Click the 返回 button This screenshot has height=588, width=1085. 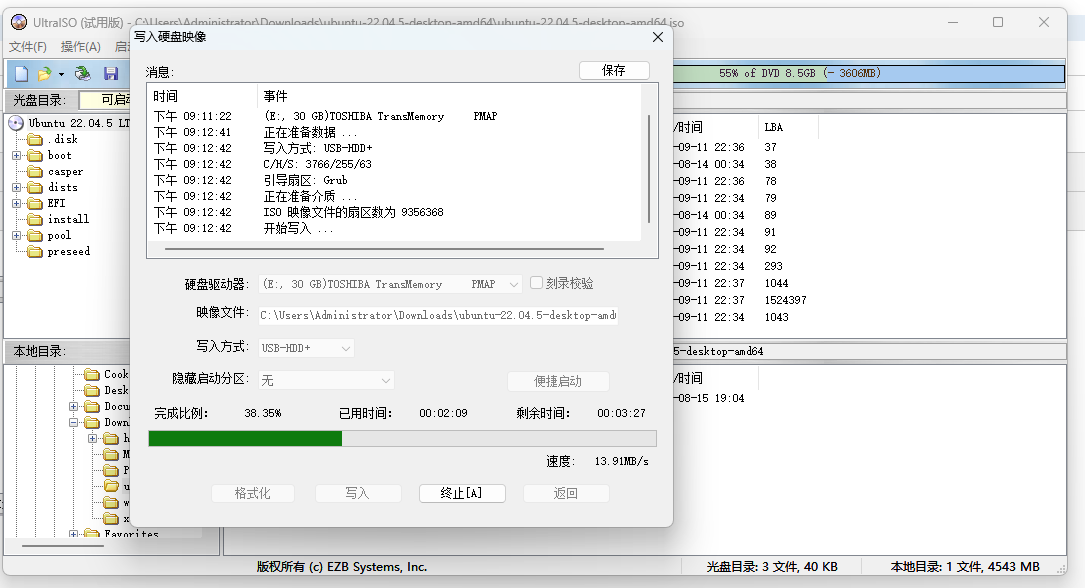click(565, 493)
